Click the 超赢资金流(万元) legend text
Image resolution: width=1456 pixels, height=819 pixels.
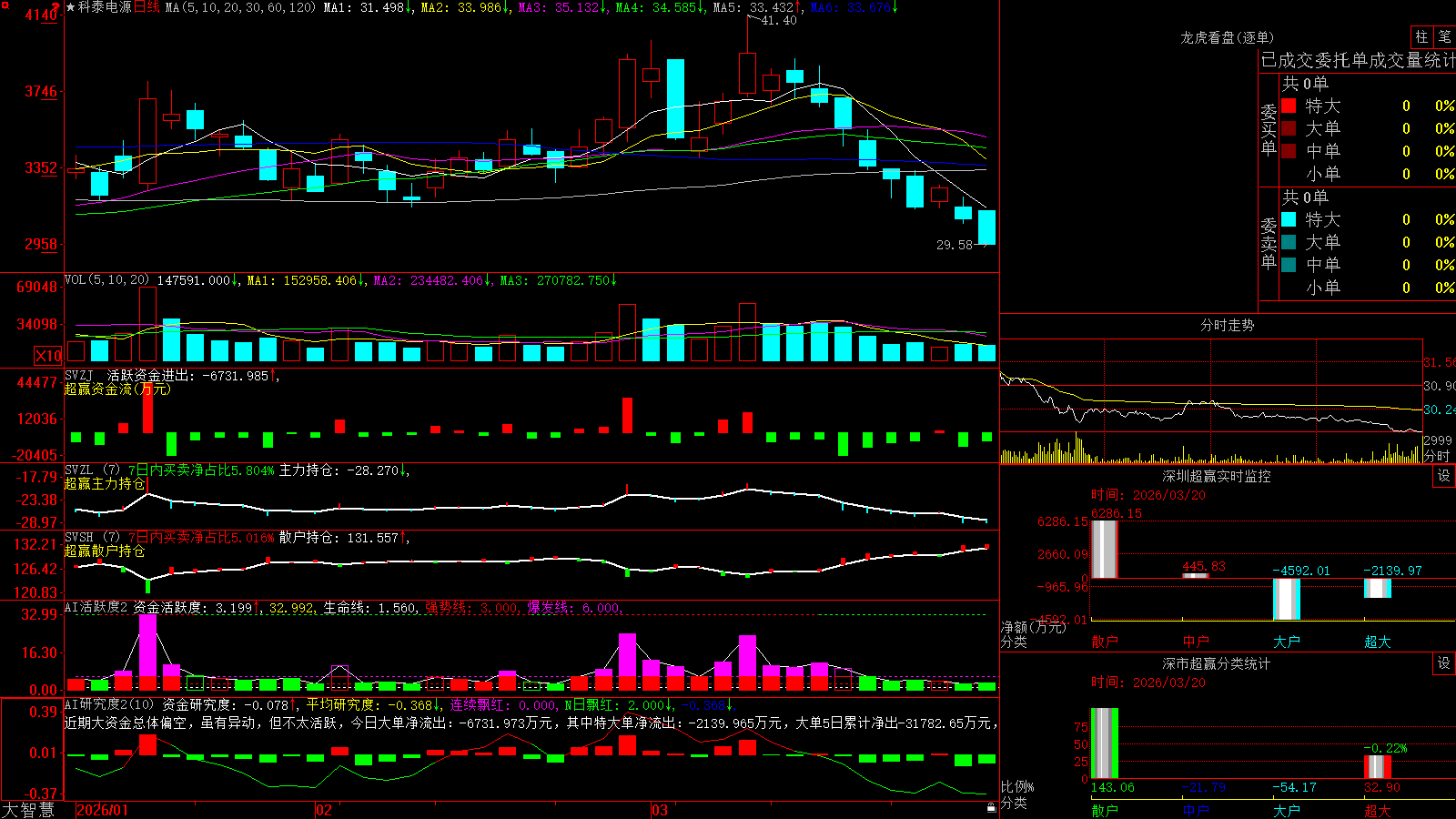click(117, 389)
